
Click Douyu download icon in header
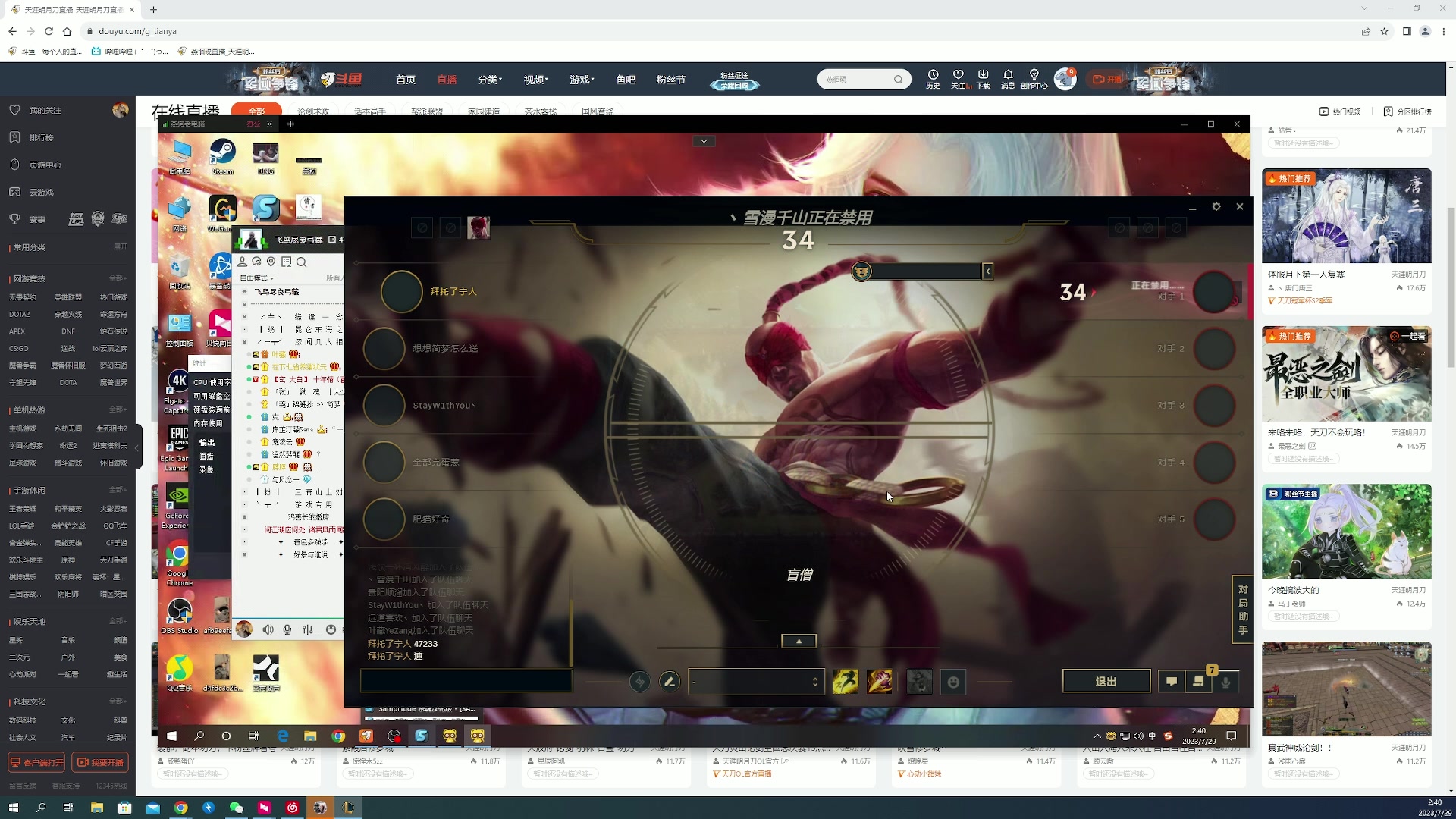pyautogui.click(x=983, y=75)
